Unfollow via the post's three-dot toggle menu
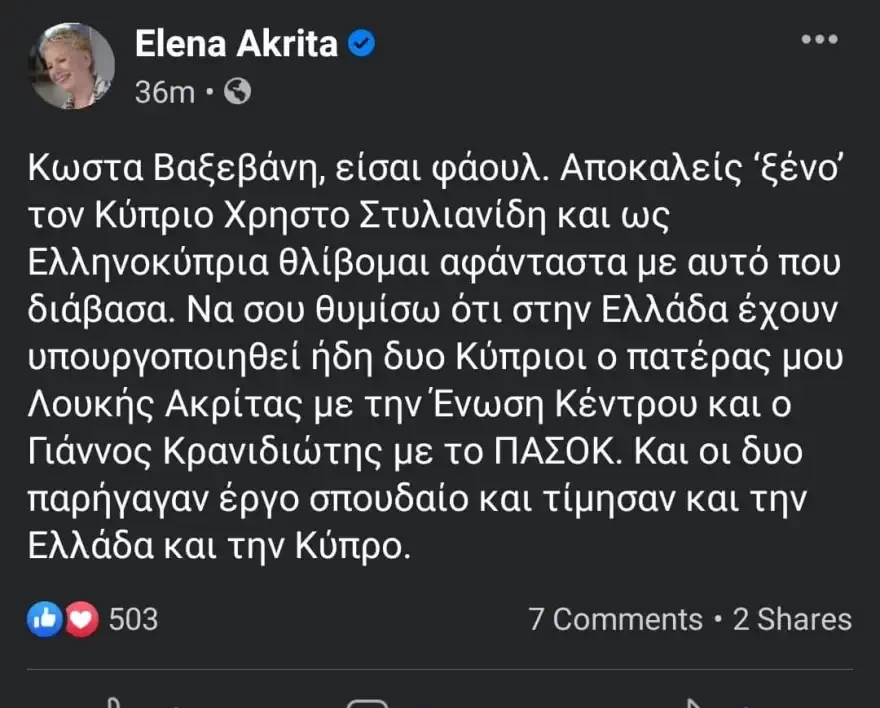The width and height of the screenshot is (880, 708). click(x=822, y=40)
